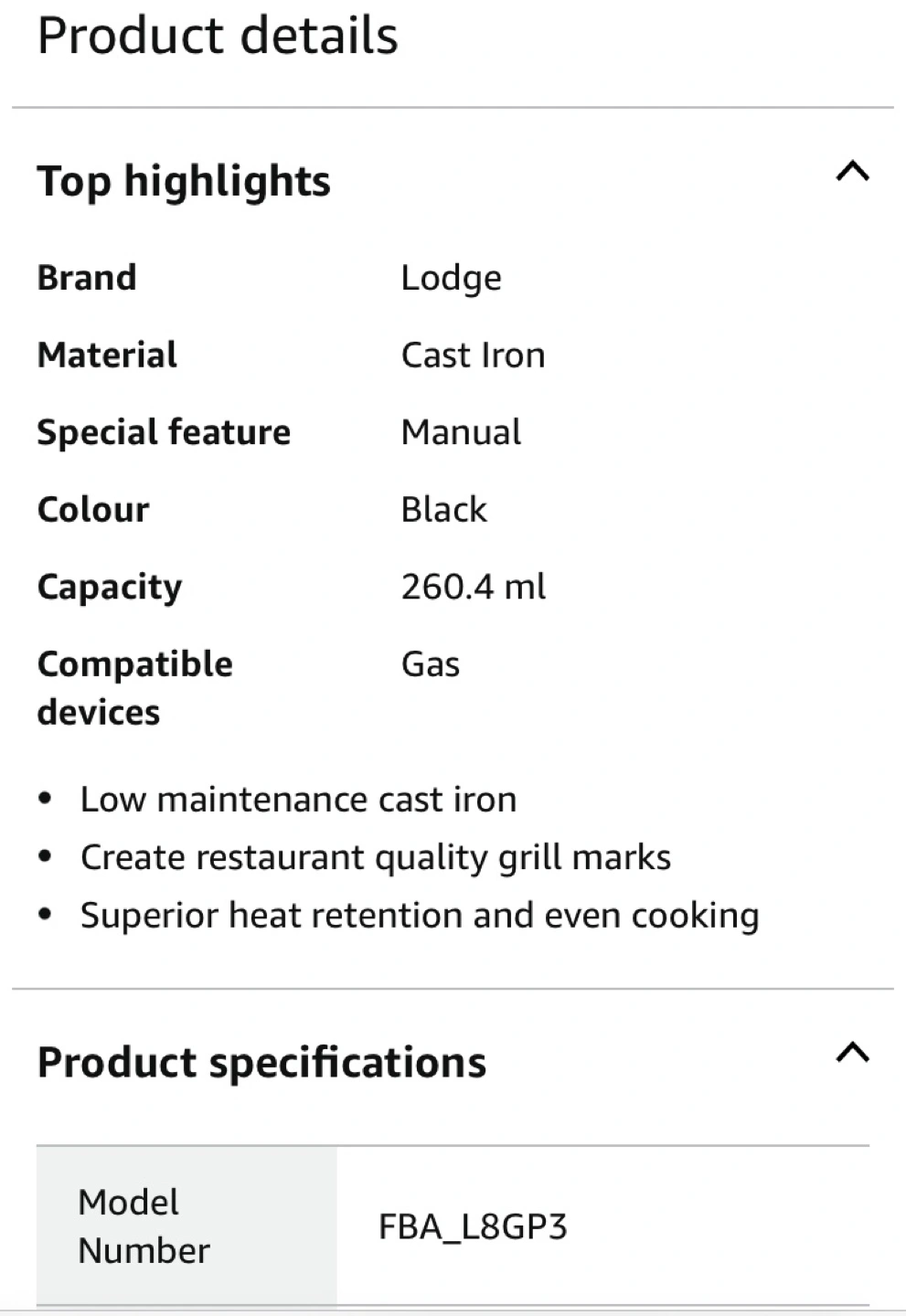Viewport: 906px width, 1316px height.
Task: Select the model number FBA_L8GP3
Action: point(473,1226)
